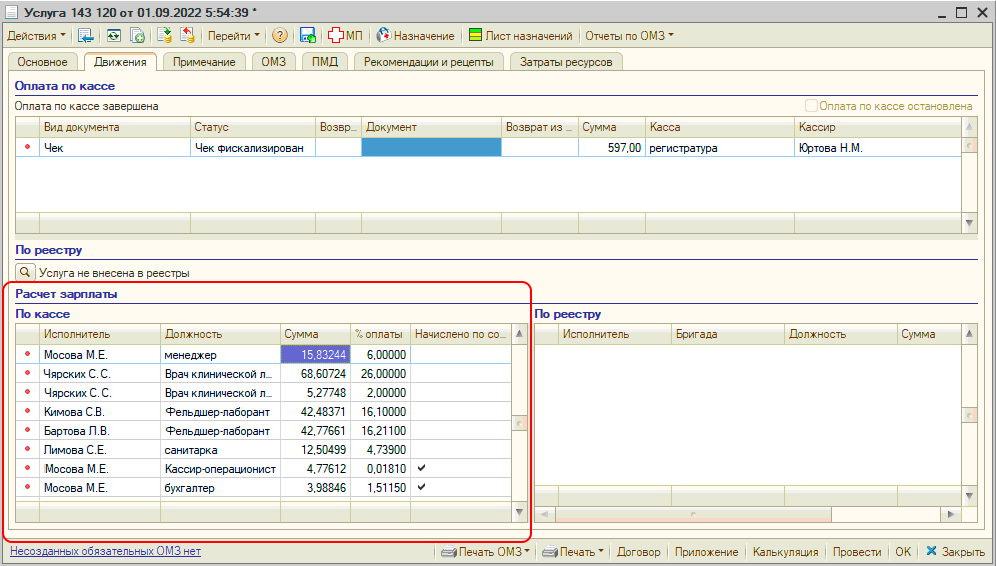Screen dimensions: 996x566
Task: Click the refresh icon in toolbar
Action: coord(113,36)
